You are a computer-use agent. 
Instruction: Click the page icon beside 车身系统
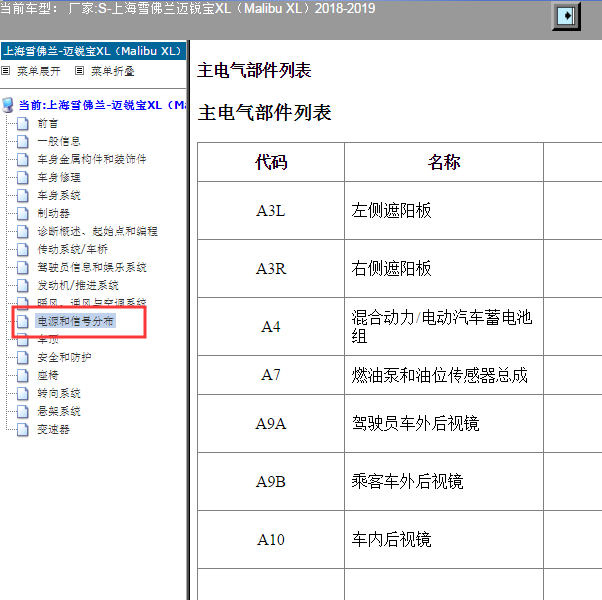(23, 195)
